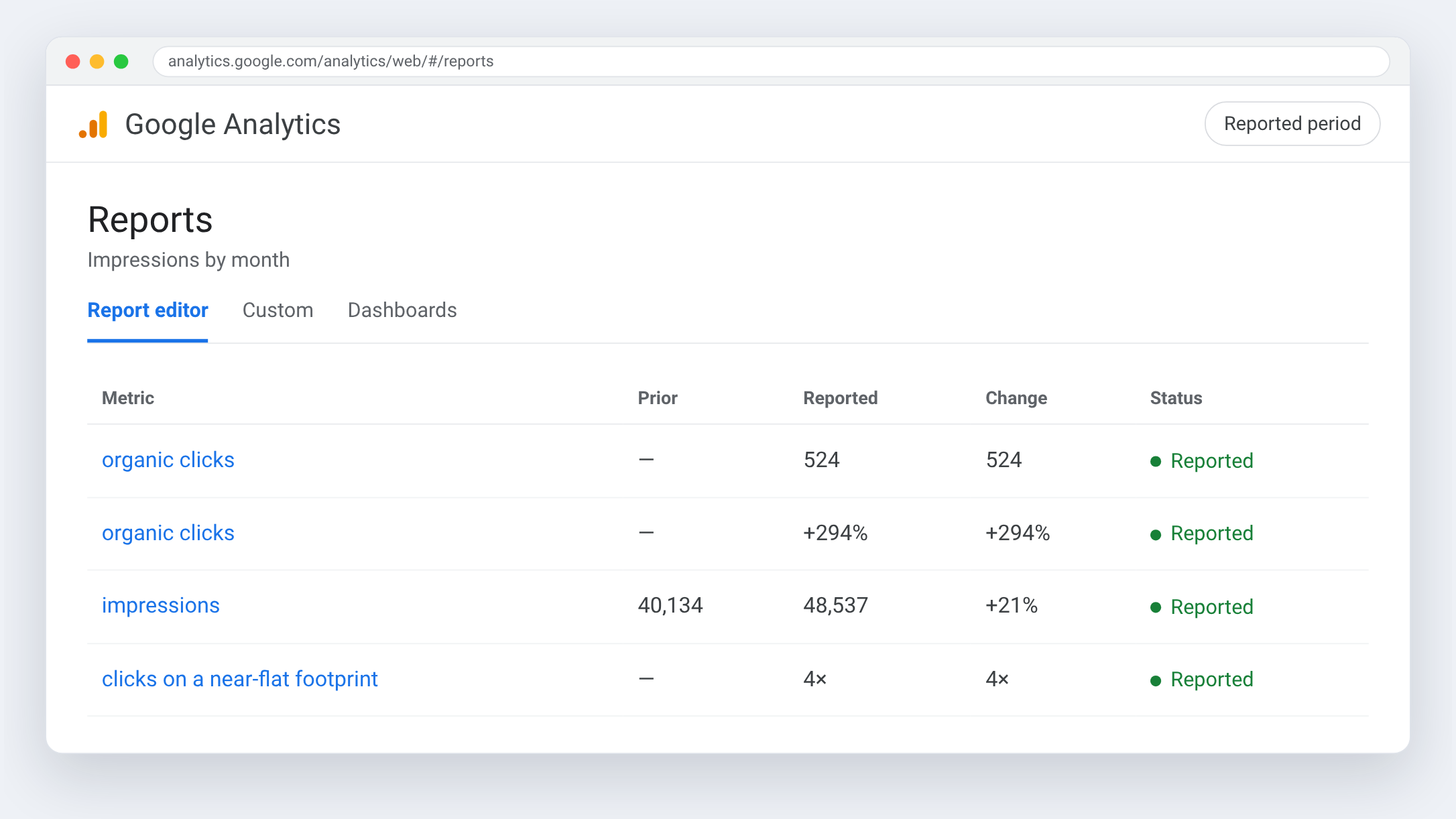Click the Status column header
The image size is (1456, 819).
(1176, 398)
